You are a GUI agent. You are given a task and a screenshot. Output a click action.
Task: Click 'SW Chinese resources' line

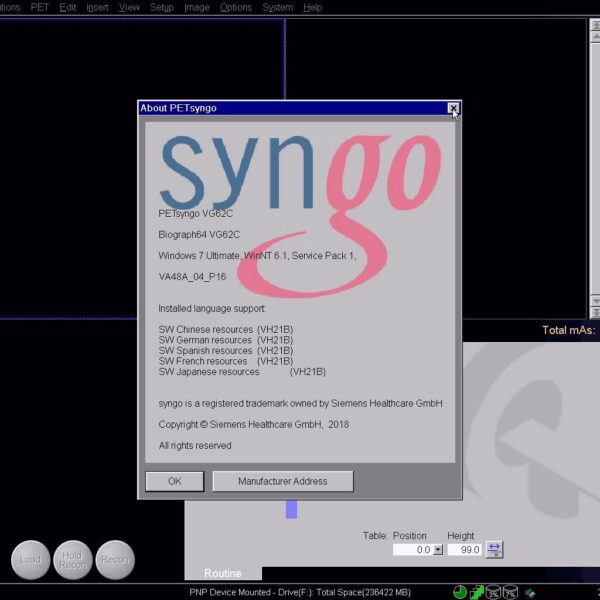tap(226, 329)
